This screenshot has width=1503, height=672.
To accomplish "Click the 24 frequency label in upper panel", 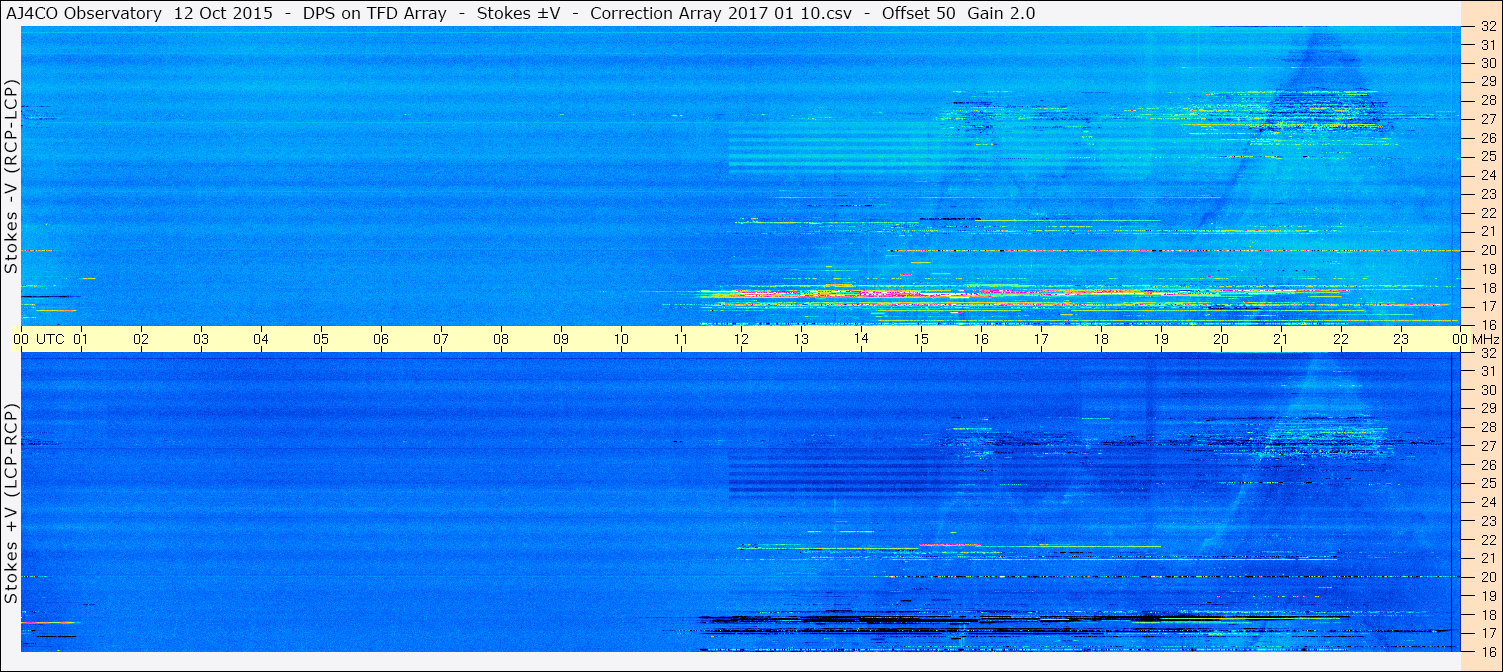I will coord(1487,175).
